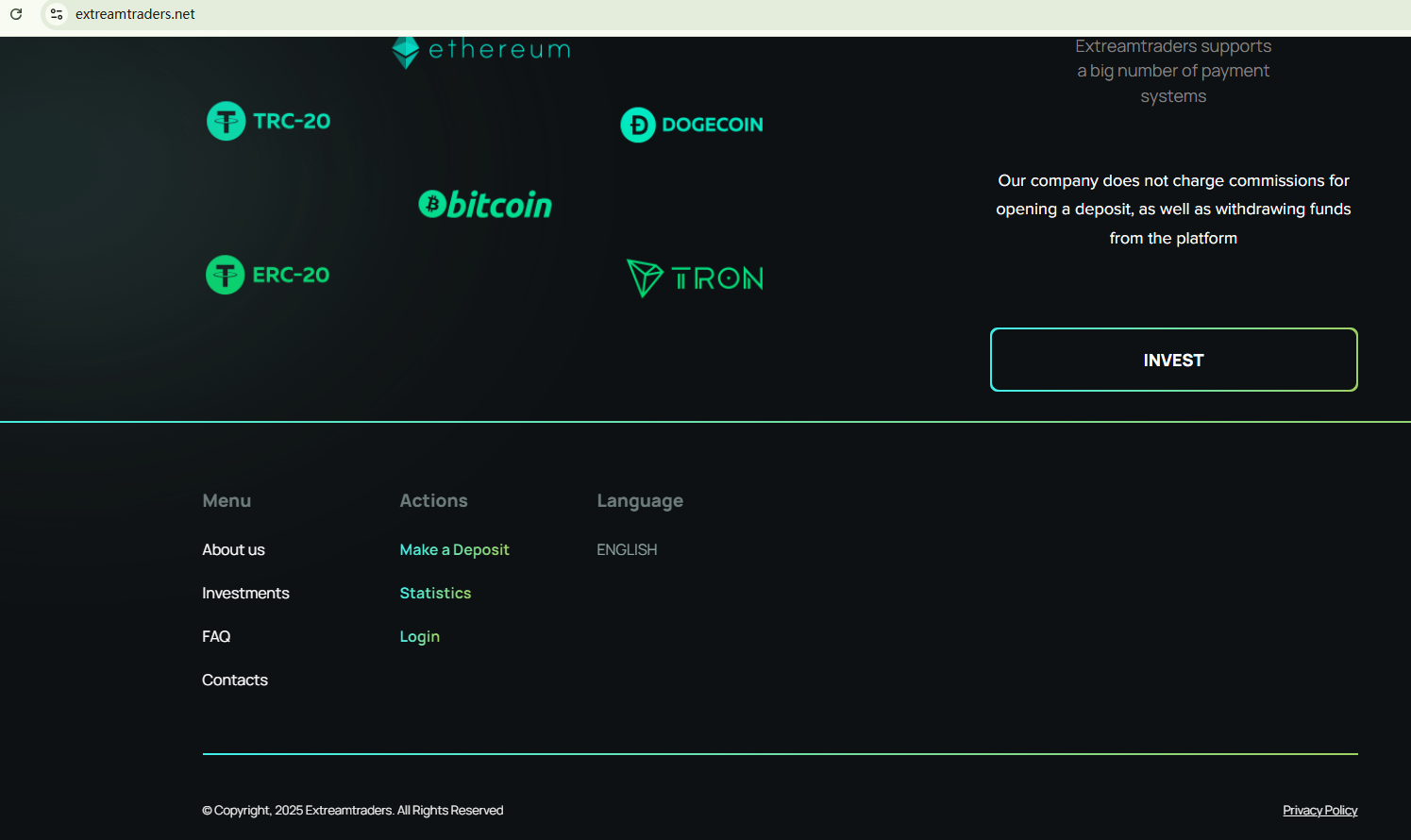Click the 'does not charge commissions' paragraph

[1173, 209]
